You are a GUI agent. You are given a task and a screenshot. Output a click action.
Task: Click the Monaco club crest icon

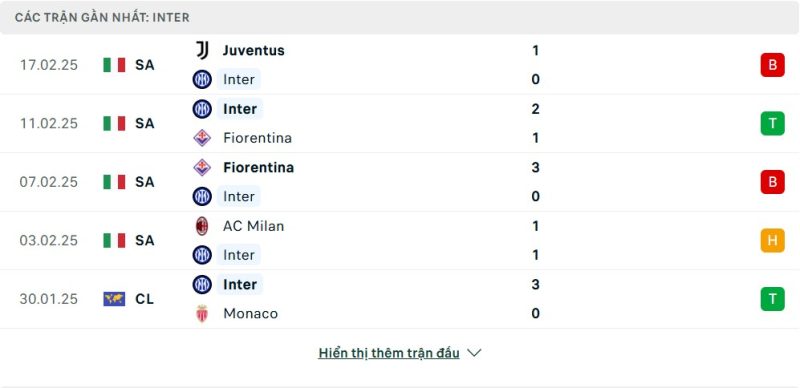click(x=202, y=313)
